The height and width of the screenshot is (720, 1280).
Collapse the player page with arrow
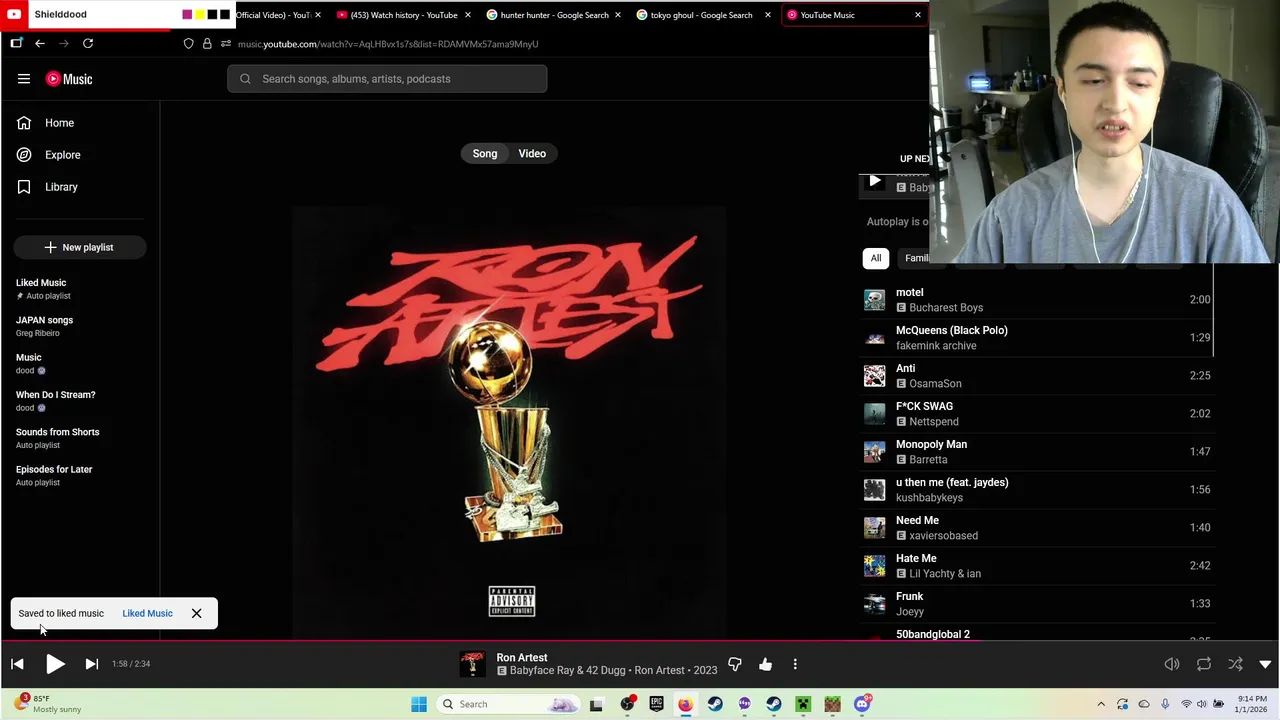point(1265,664)
